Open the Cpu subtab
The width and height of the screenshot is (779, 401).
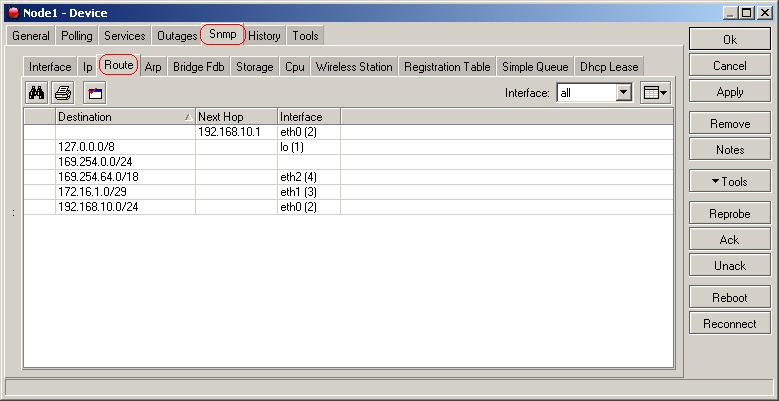pyautogui.click(x=295, y=67)
